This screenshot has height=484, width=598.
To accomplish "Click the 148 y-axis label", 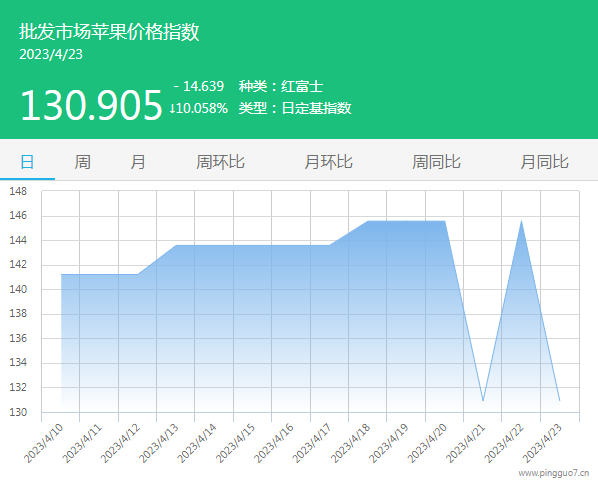I will pos(18,191).
